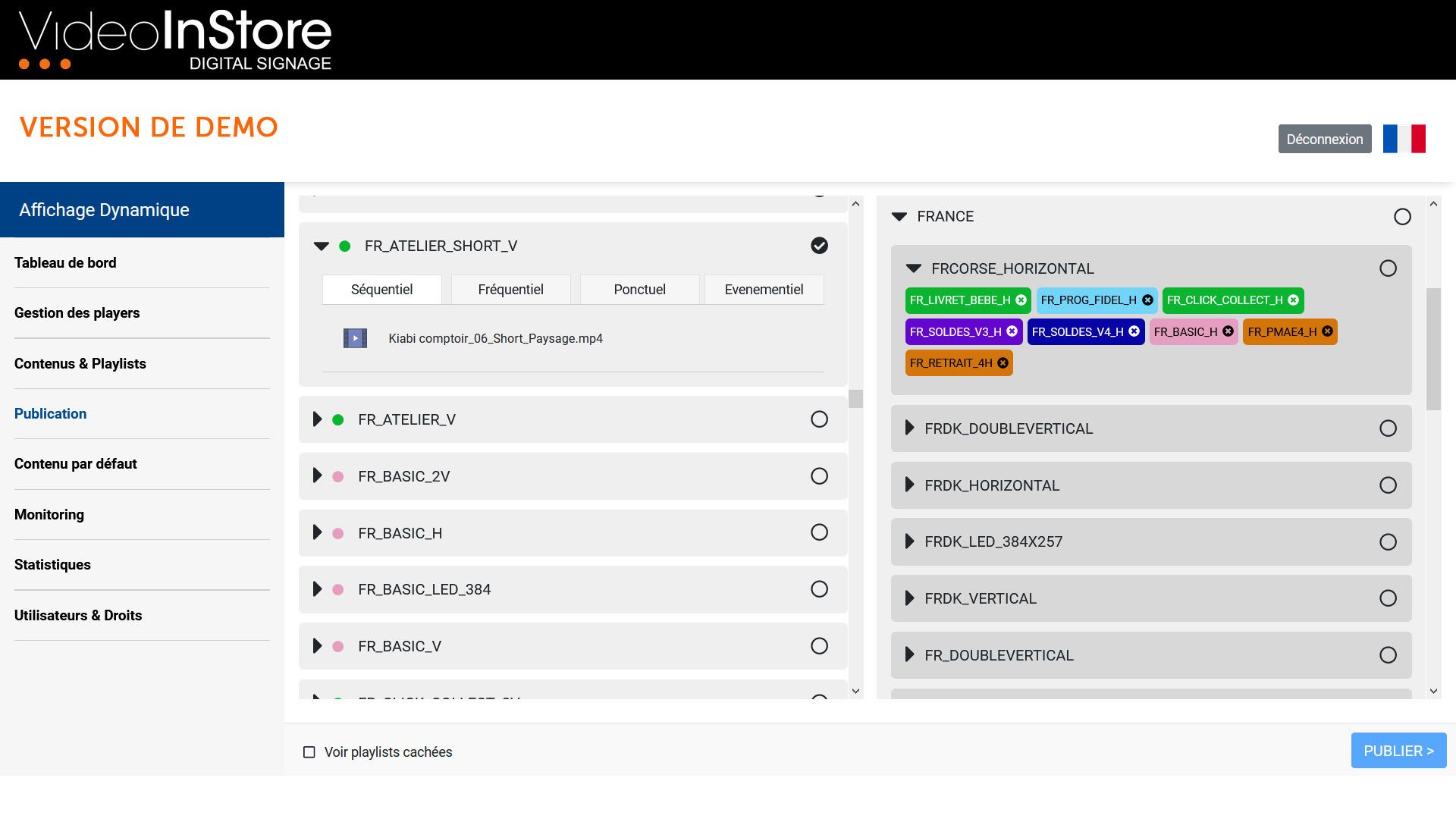Screen dimensions: 1456x819
Task: Expand the FRDK_VERTICAL group
Action: coord(909,598)
